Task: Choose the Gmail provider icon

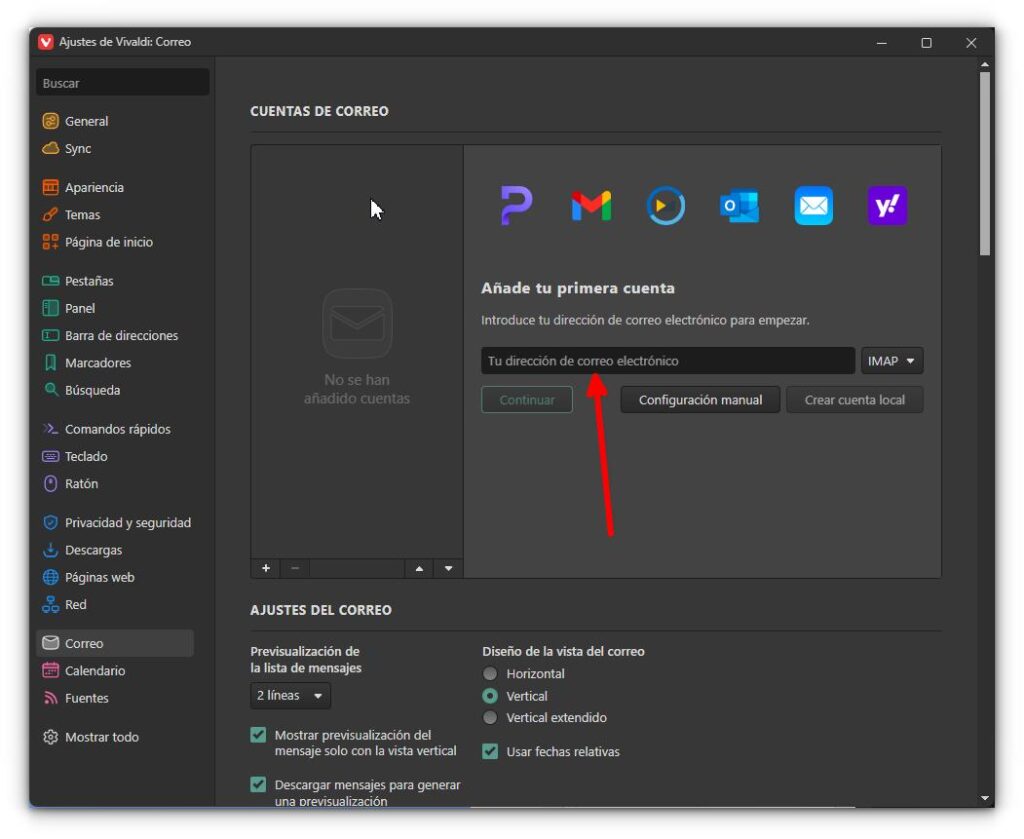Action: (x=591, y=206)
